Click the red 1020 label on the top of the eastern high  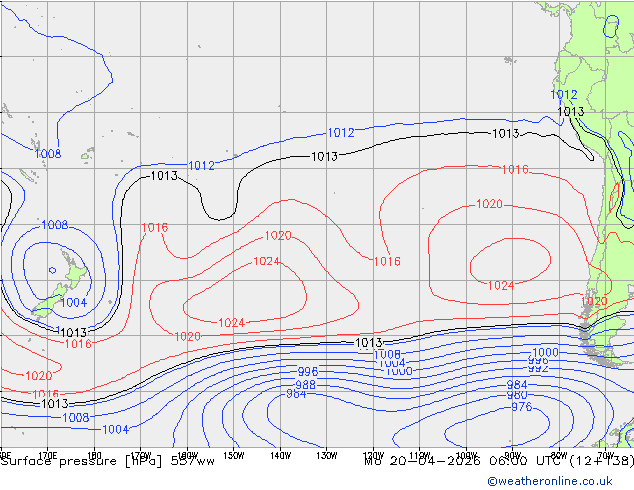(x=489, y=204)
